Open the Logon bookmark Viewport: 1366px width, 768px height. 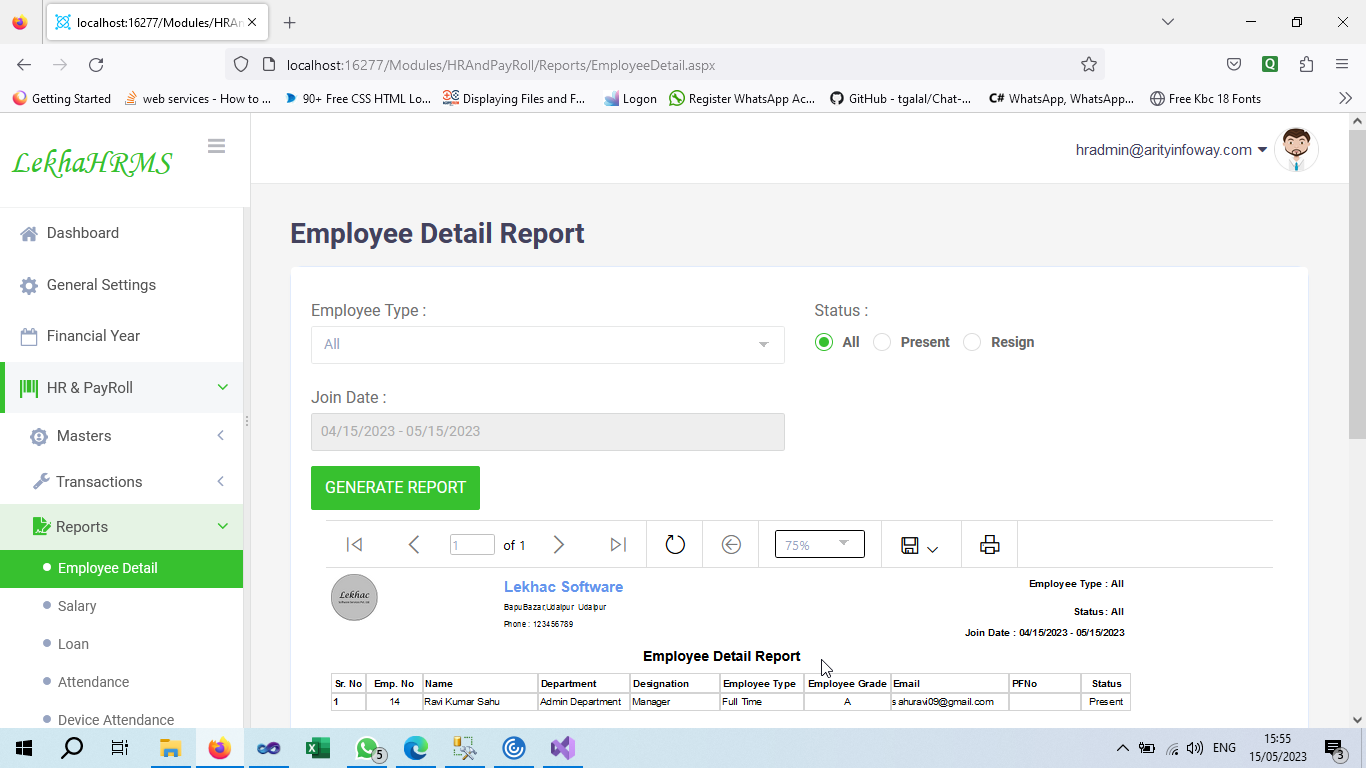tap(631, 99)
